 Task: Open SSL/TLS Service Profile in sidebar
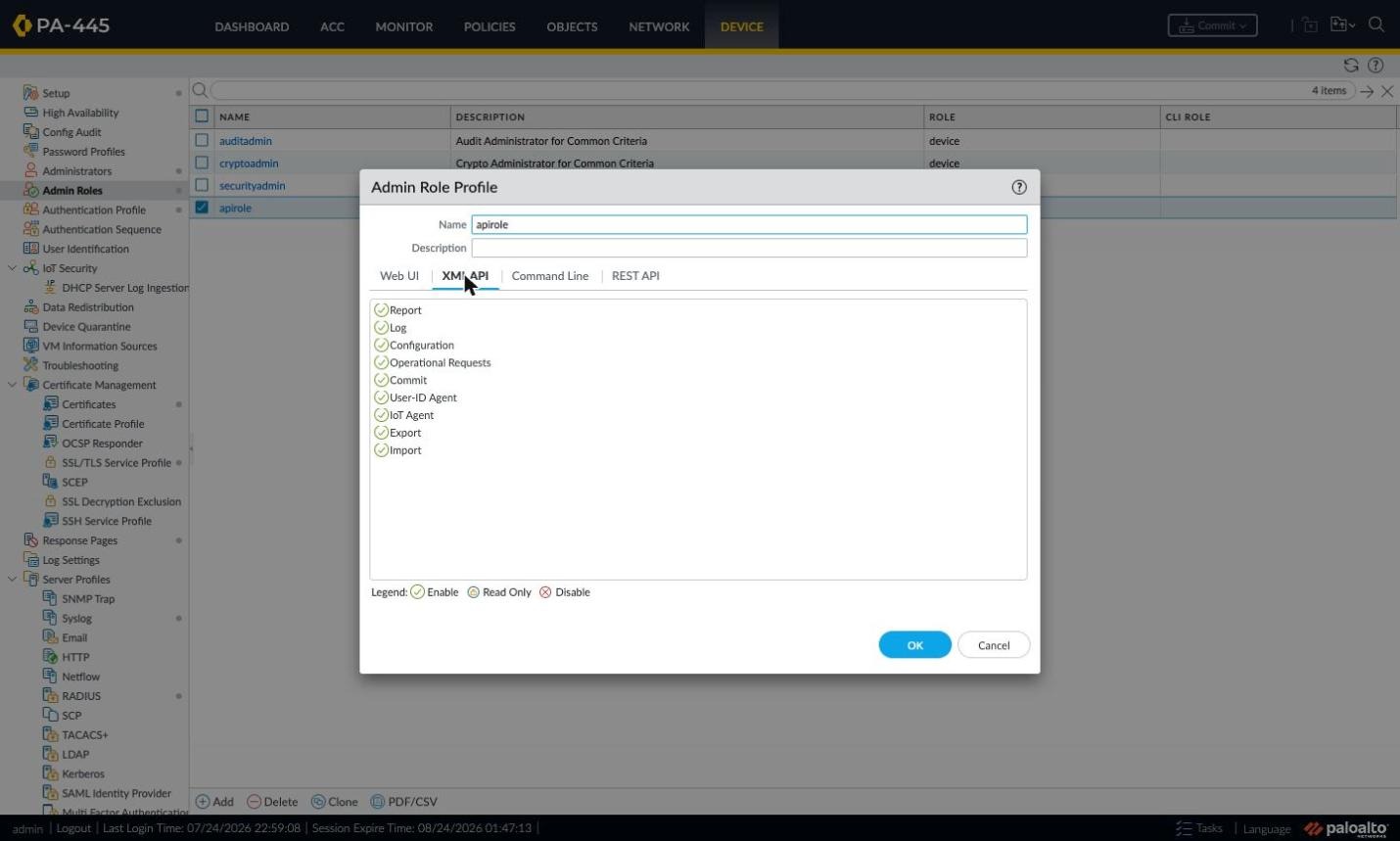point(117,463)
